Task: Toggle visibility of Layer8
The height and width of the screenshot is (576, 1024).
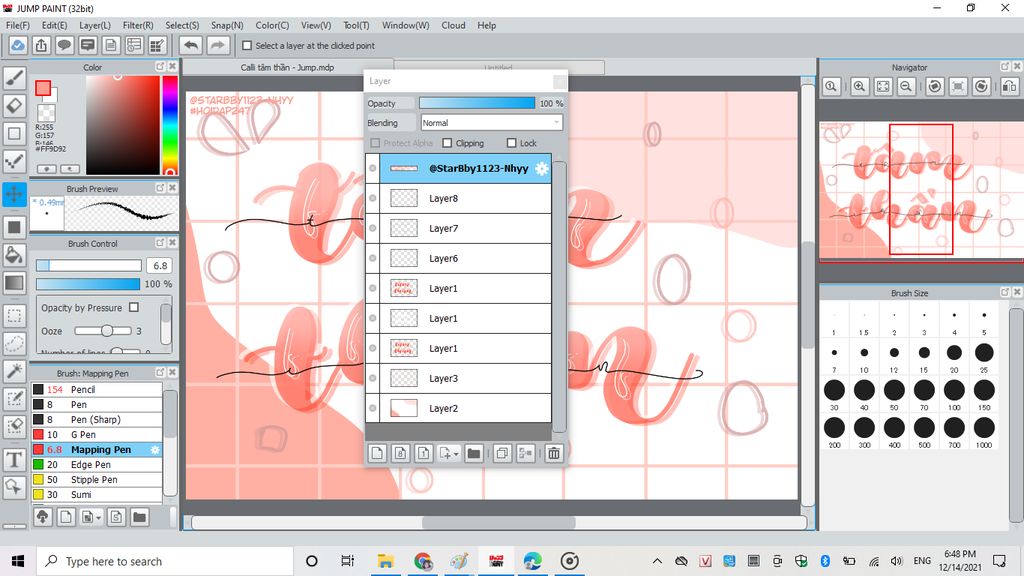Action: pyautogui.click(x=372, y=199)
